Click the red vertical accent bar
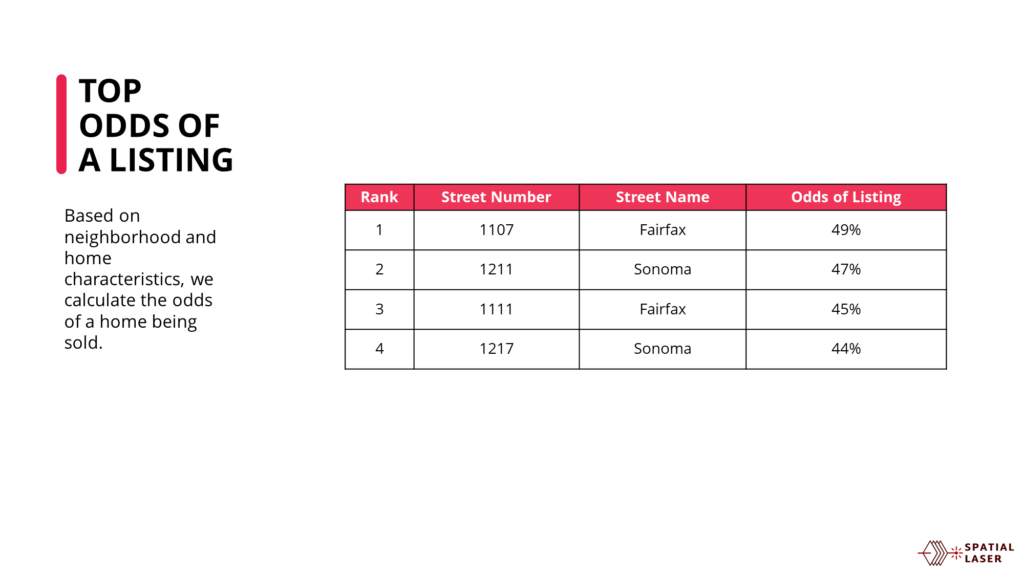The height and width of the screenshot is (576, 1024). point(61,124)
